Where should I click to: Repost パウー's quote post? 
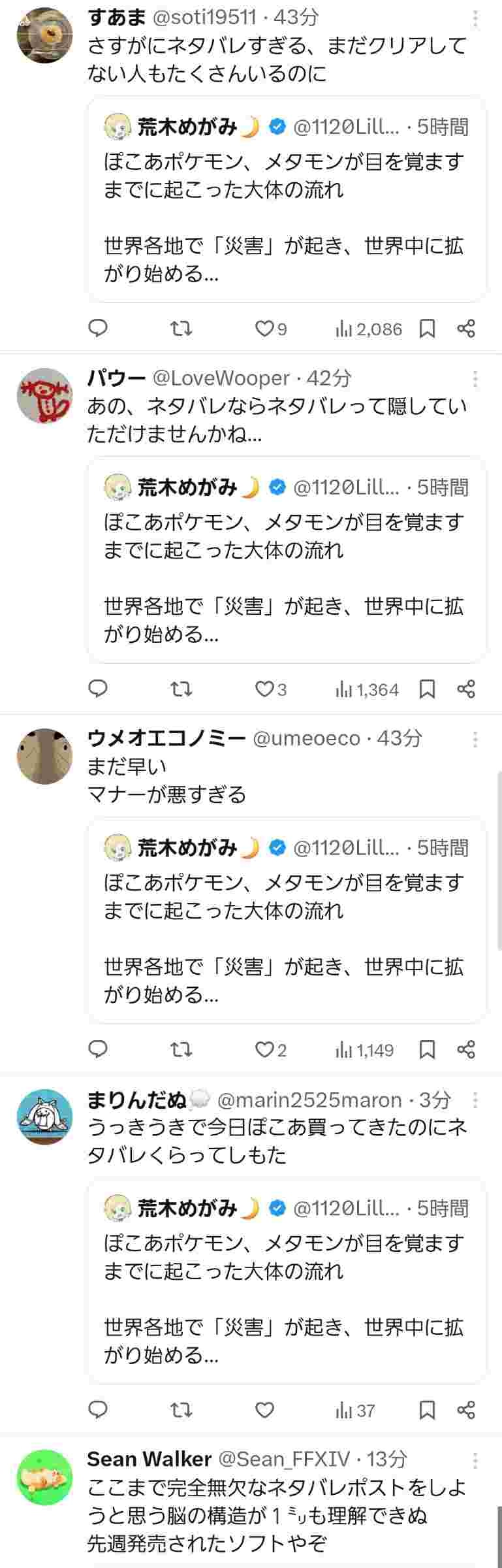tap(181, 689)
